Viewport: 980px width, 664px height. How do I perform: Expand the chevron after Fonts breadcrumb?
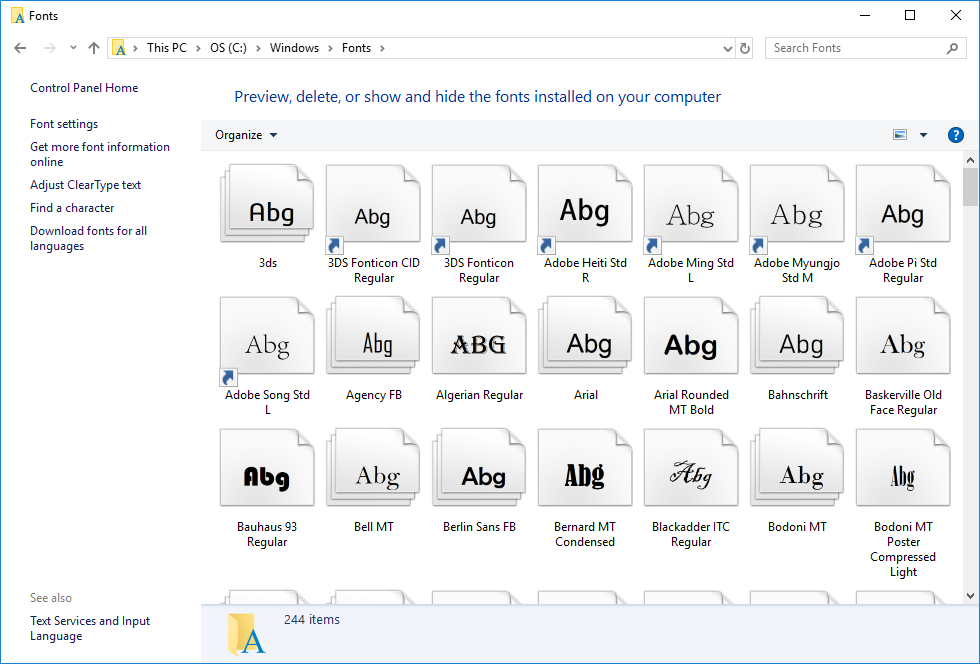(x=382, y=48)
